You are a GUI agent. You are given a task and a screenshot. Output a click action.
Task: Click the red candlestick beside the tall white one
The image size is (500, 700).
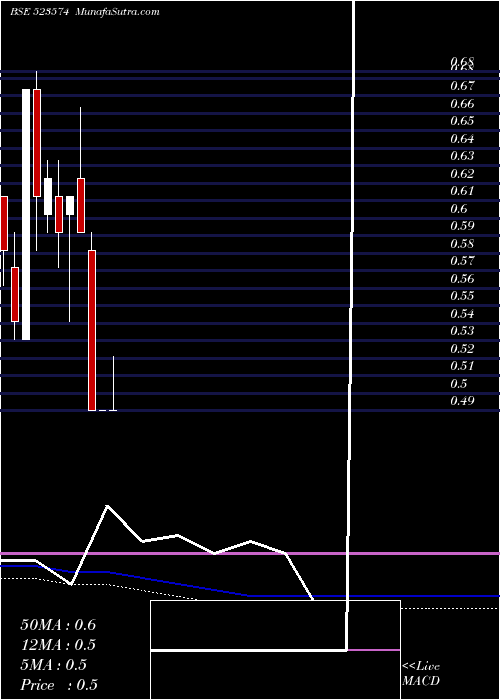pyautogui.click(x=37, y=143)
